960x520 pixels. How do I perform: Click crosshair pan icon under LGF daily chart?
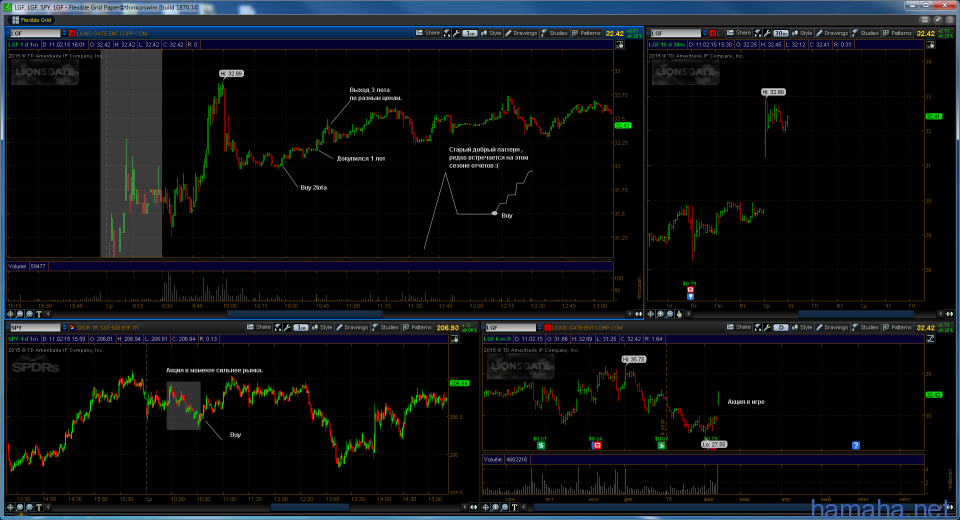coord(486,507)
